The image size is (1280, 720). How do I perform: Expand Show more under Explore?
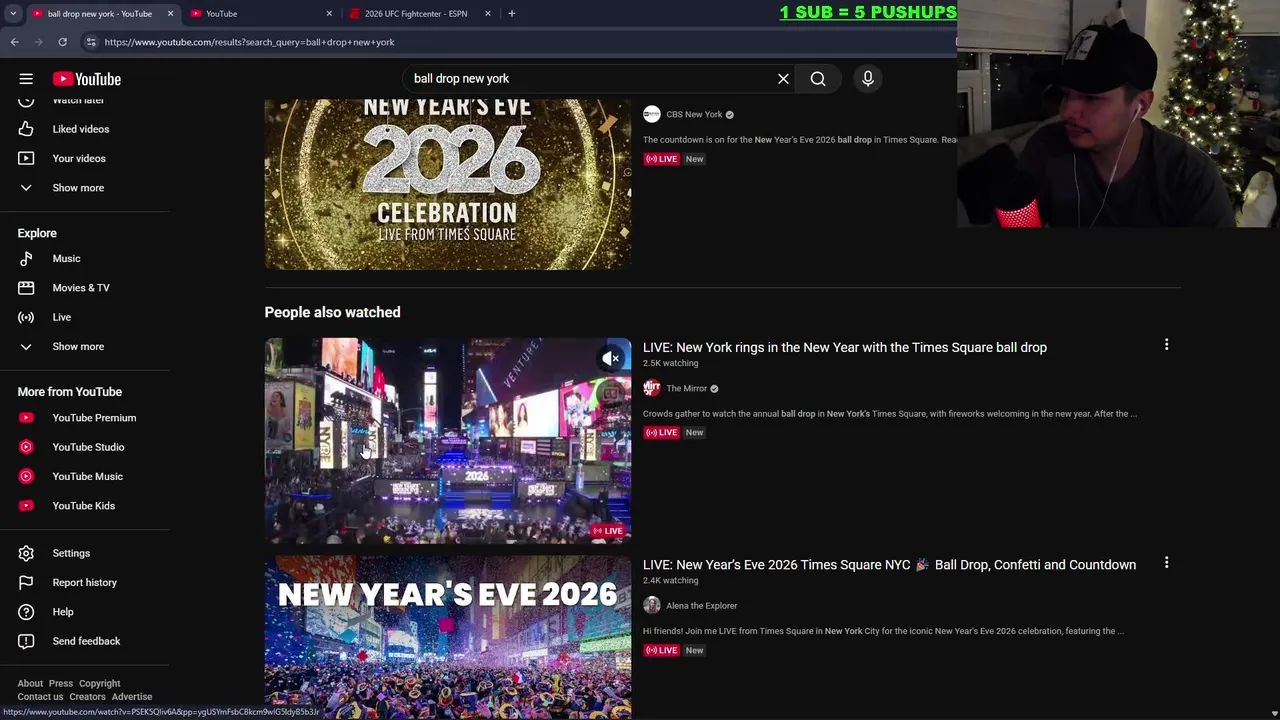point(85,346)
